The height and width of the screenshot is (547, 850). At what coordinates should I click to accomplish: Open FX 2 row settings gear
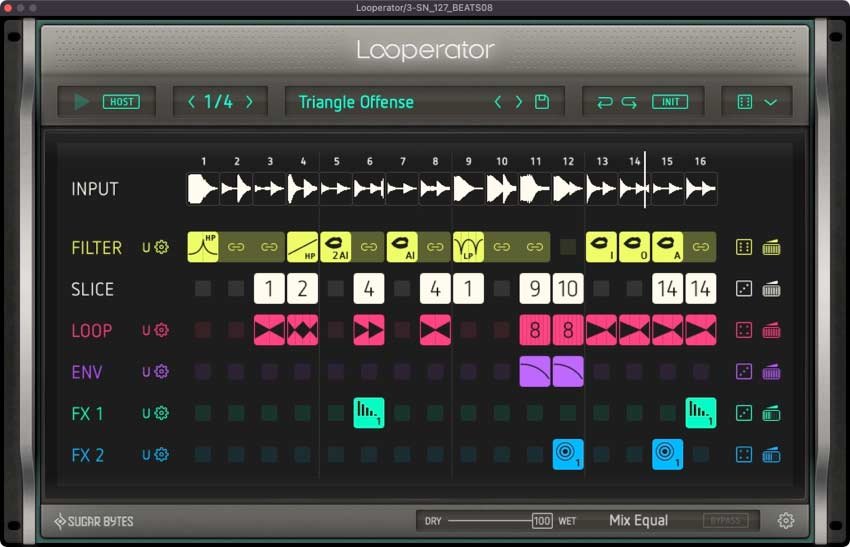pos(162,454)
